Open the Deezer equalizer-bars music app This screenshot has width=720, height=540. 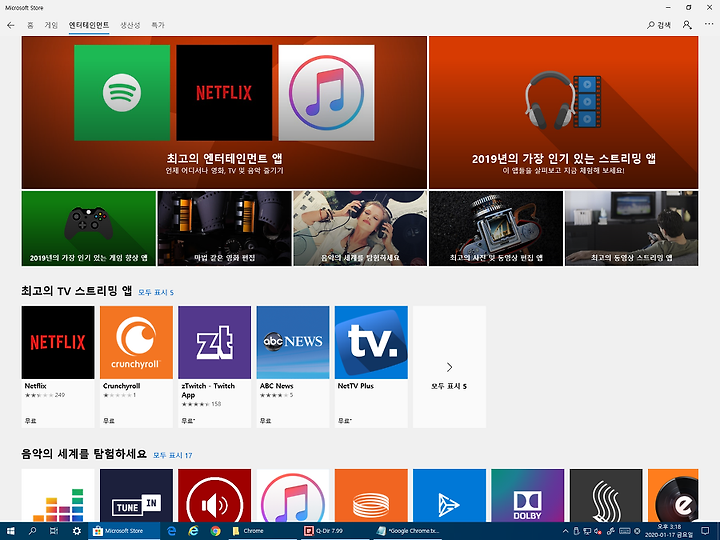[x=58, y=495]
